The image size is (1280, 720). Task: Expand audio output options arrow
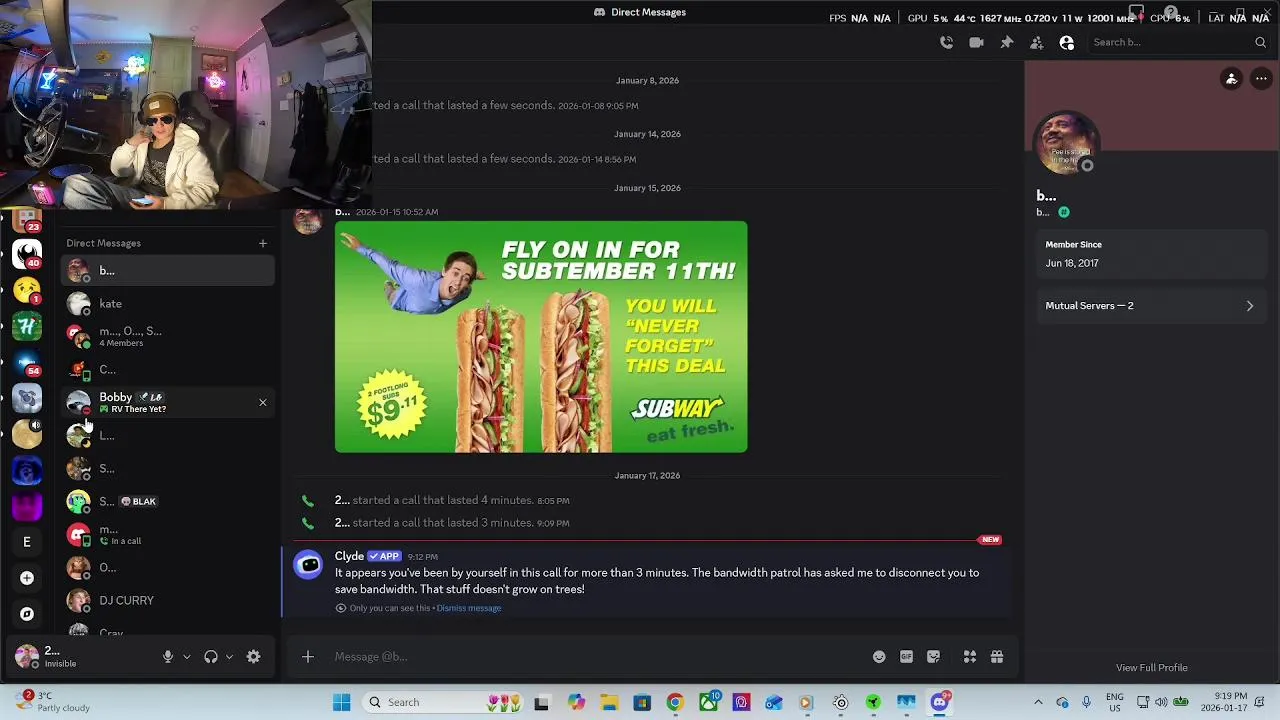click(229, 657)
